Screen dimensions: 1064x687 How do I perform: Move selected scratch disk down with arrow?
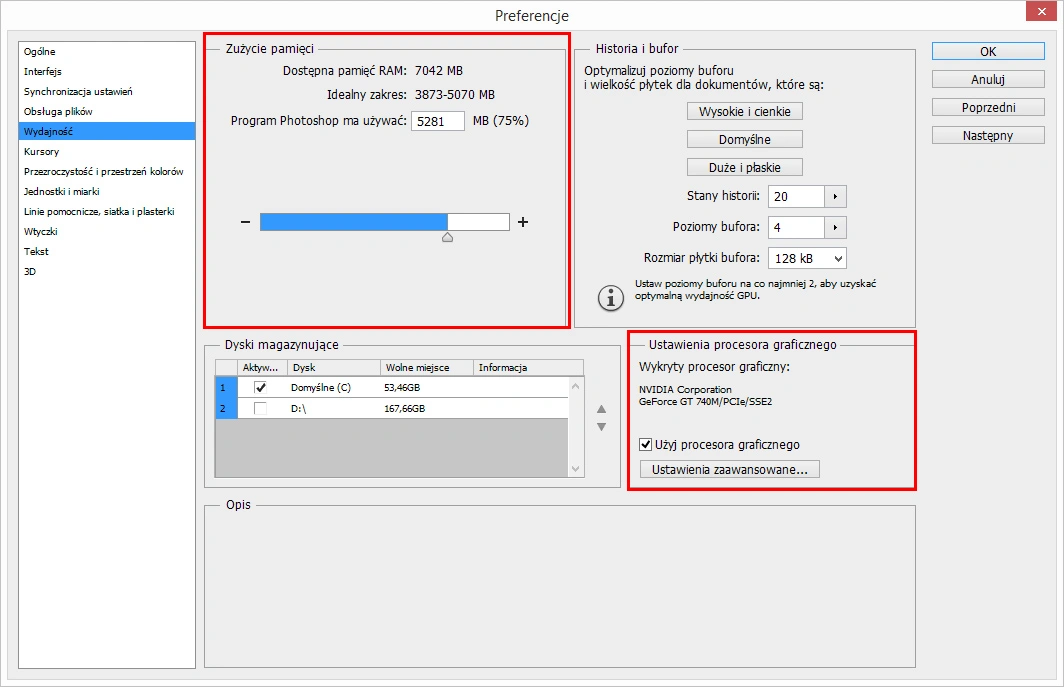601,426
